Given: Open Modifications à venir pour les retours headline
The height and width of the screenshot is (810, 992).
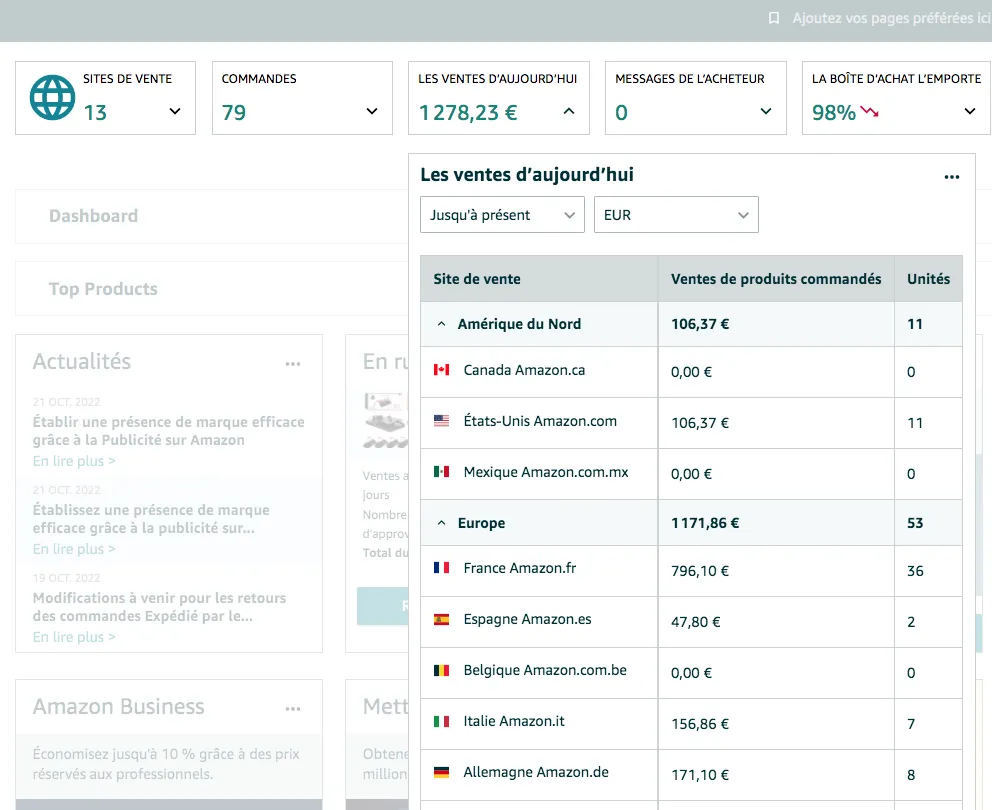Looking at the screenshot, I should 159,607.
